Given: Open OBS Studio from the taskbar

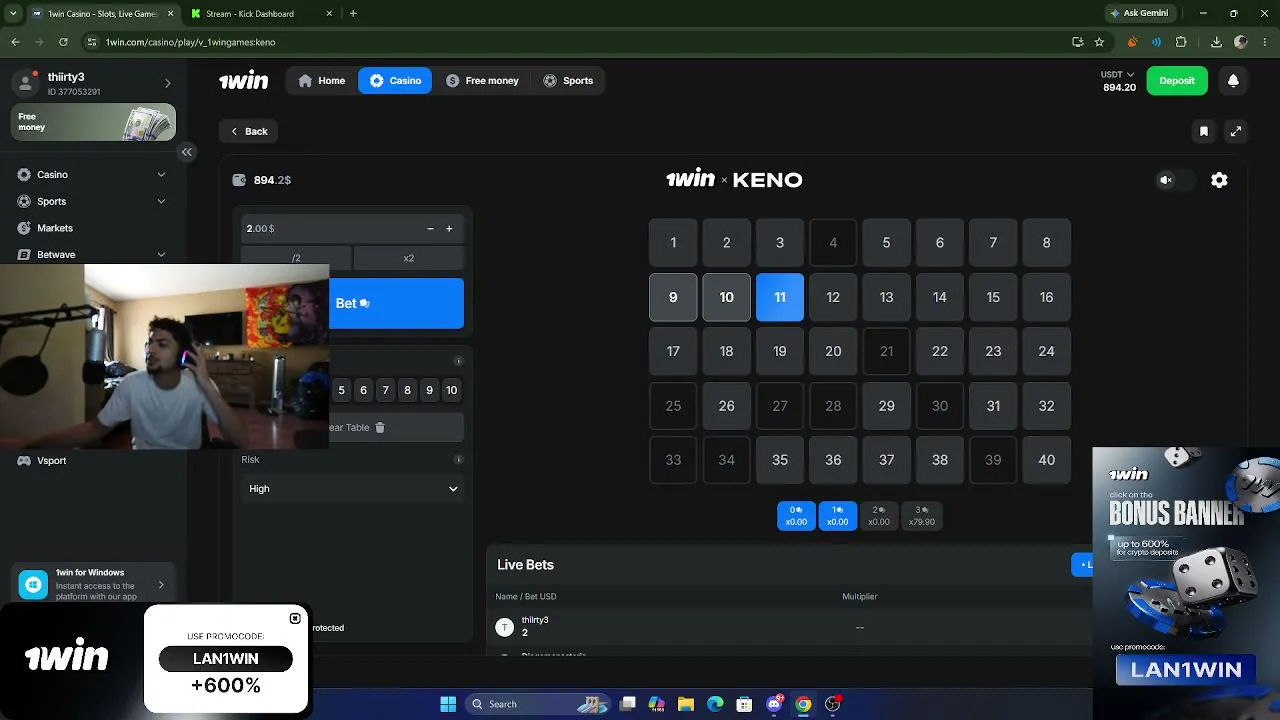Looking at the screenshot, I should 832,704.
